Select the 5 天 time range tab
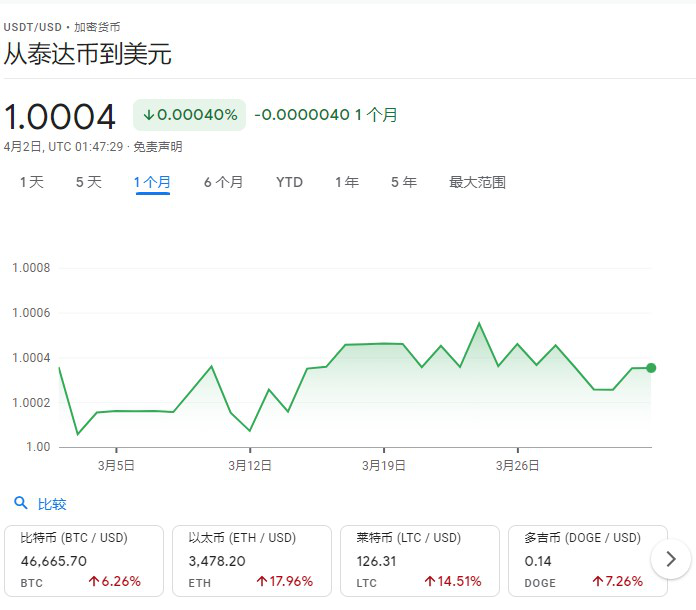This screenshot has height=610, width=696. coord(89,182)
